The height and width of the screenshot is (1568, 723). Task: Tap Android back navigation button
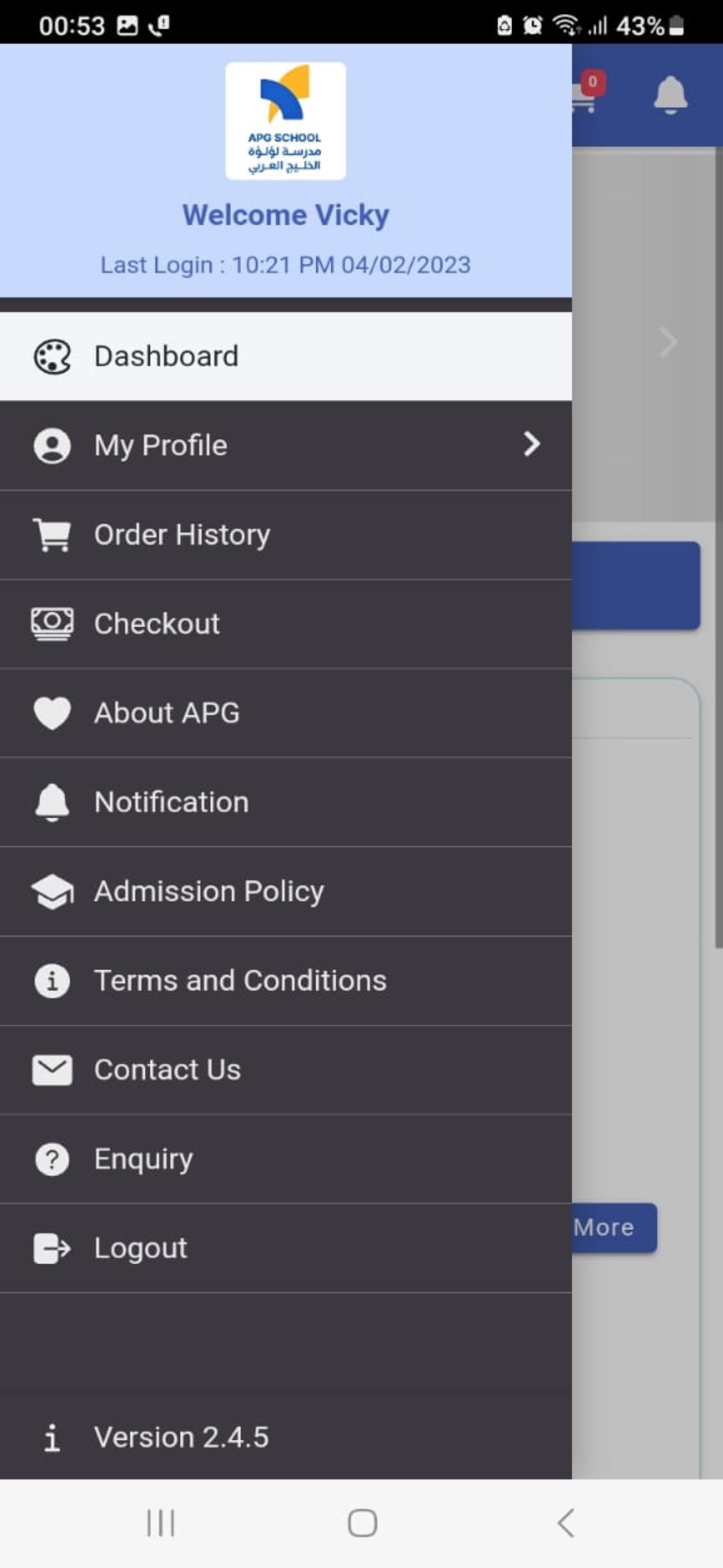(x=566, y=1523)
